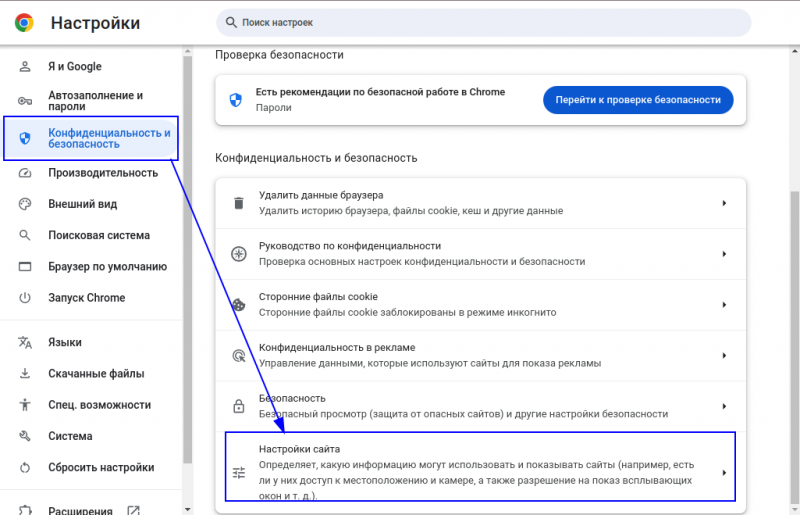Expand Удалить данные браузера row arrow
Image resolution: width=800 pixels, height=515 pixels.
pos(723,203)
